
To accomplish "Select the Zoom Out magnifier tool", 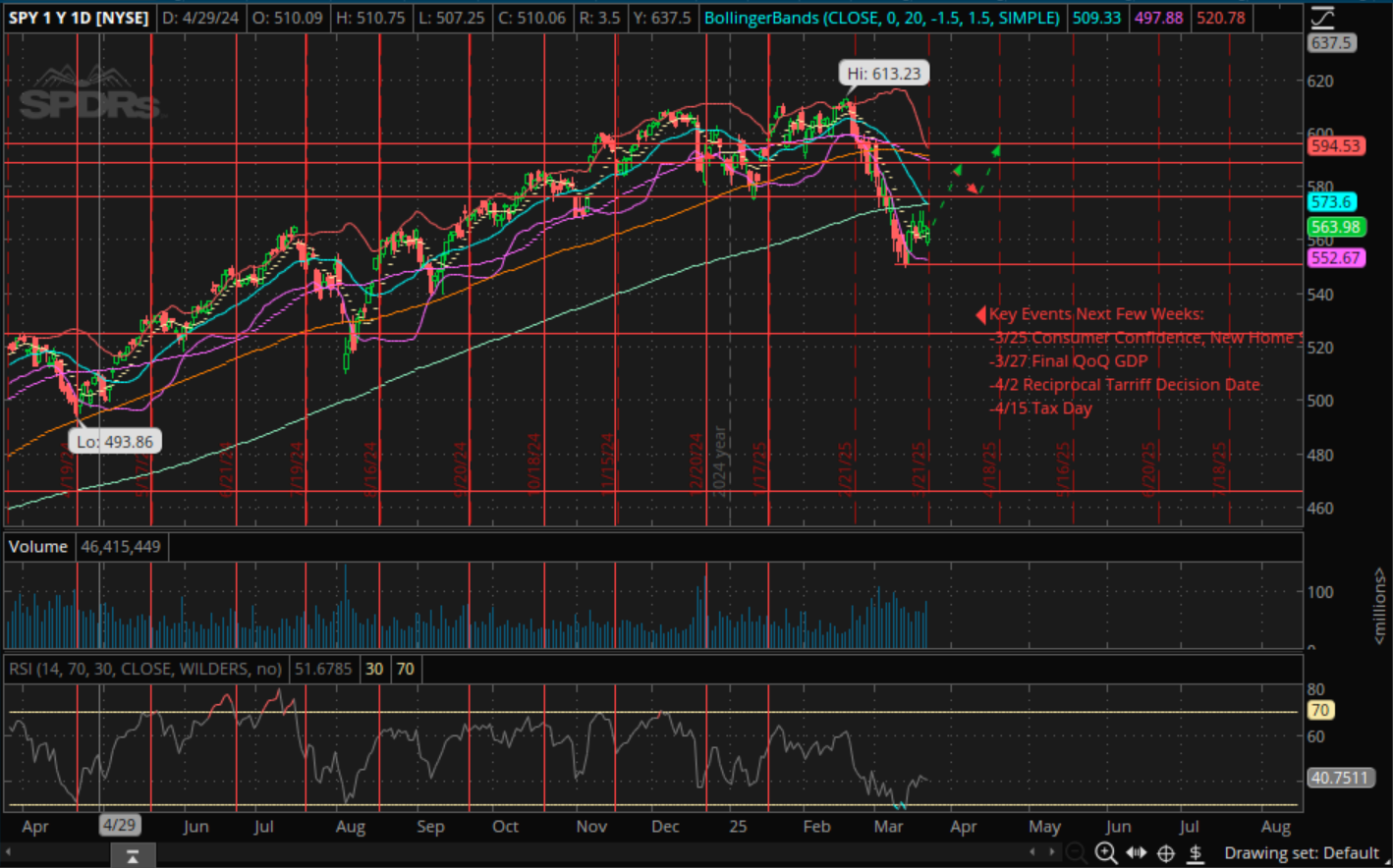I will pyautogui.click(x=1077, y=852).
